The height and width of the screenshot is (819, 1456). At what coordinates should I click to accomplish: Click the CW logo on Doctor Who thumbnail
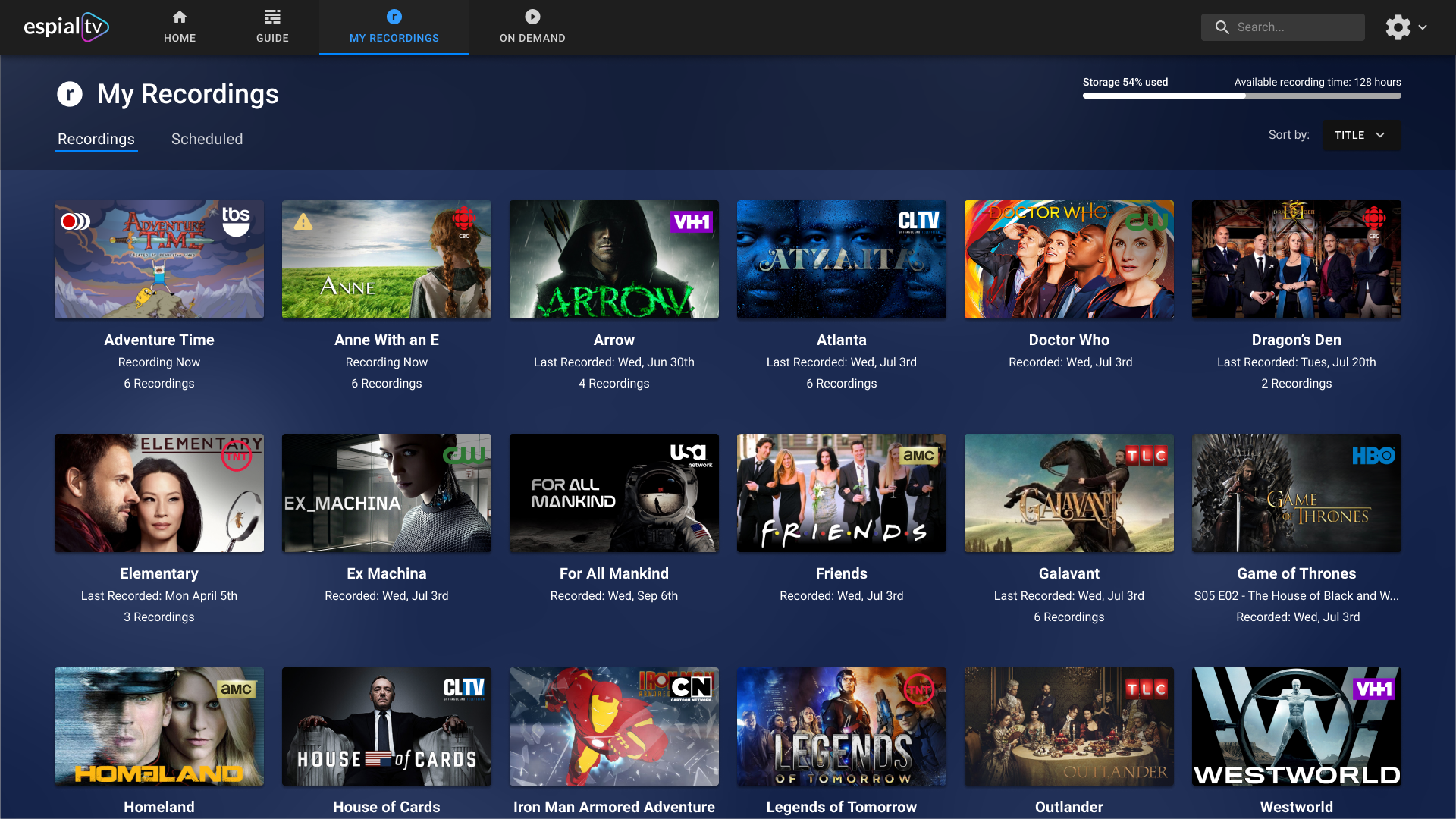1146,221
